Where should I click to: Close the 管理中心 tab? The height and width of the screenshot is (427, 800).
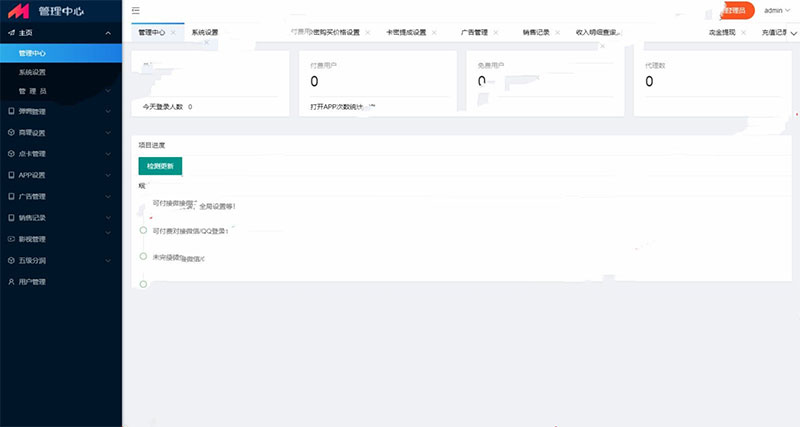coord(173,33)
